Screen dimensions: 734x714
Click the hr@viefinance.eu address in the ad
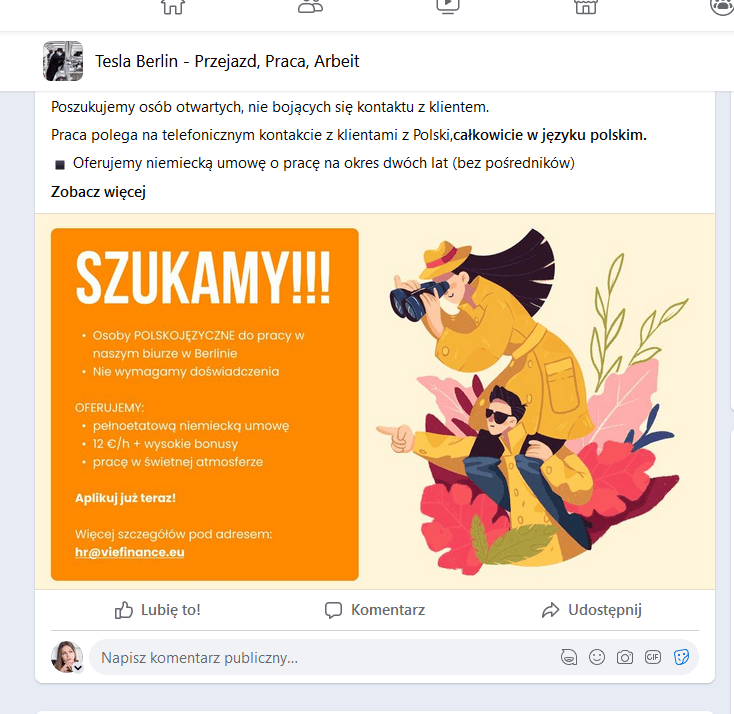[130, 552]
